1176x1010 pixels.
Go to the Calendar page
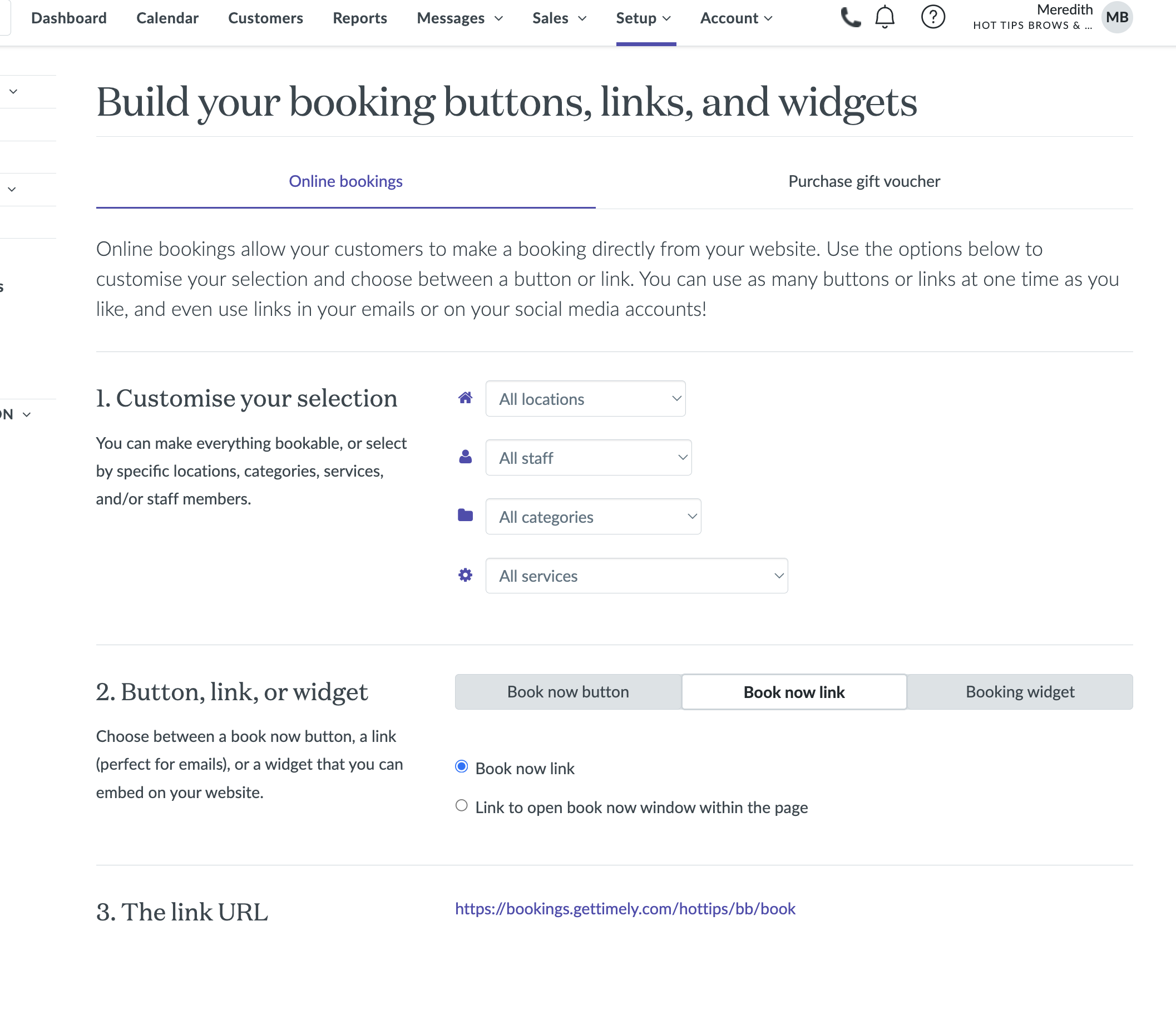pyautogui.click(x=167, y=18)
